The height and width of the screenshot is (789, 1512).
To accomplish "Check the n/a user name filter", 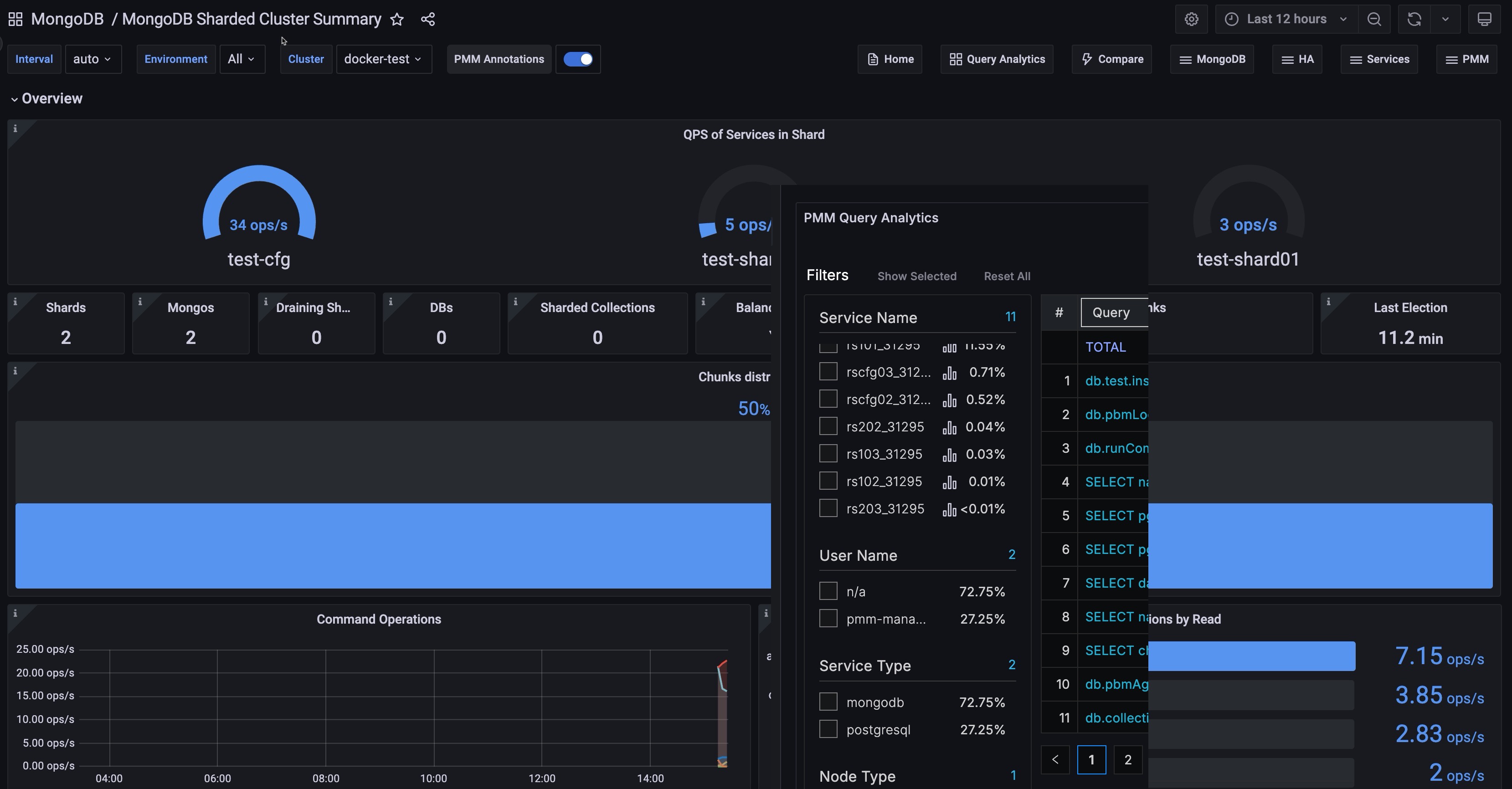I will [828, 591].
